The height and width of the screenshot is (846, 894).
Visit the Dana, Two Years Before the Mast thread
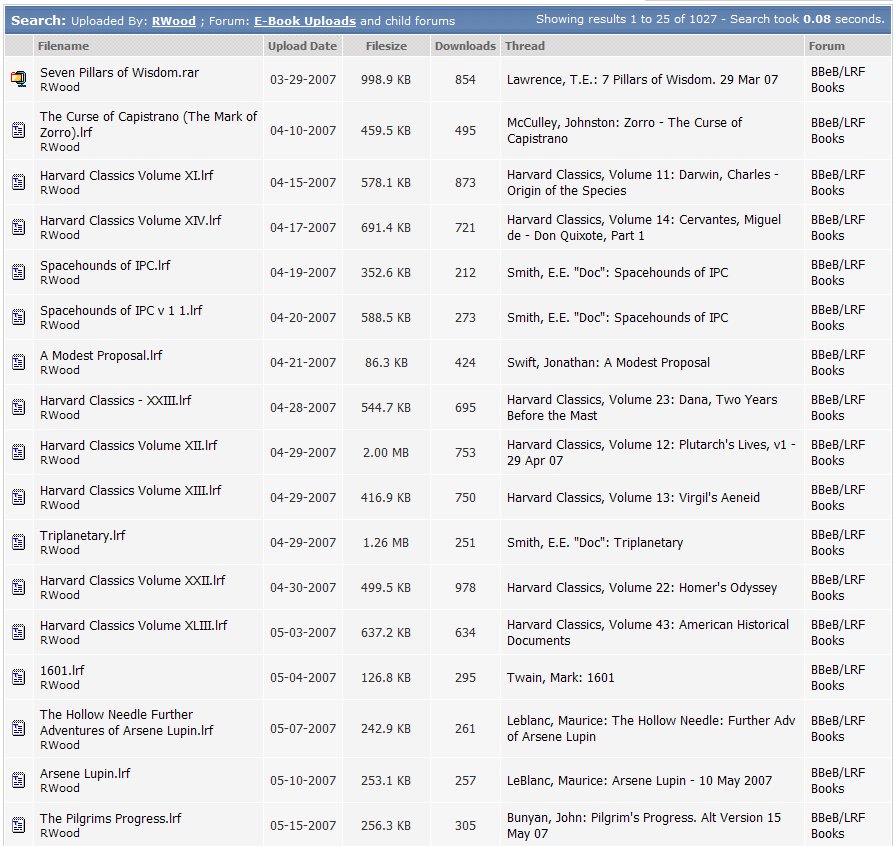click(x=642, y=408)
